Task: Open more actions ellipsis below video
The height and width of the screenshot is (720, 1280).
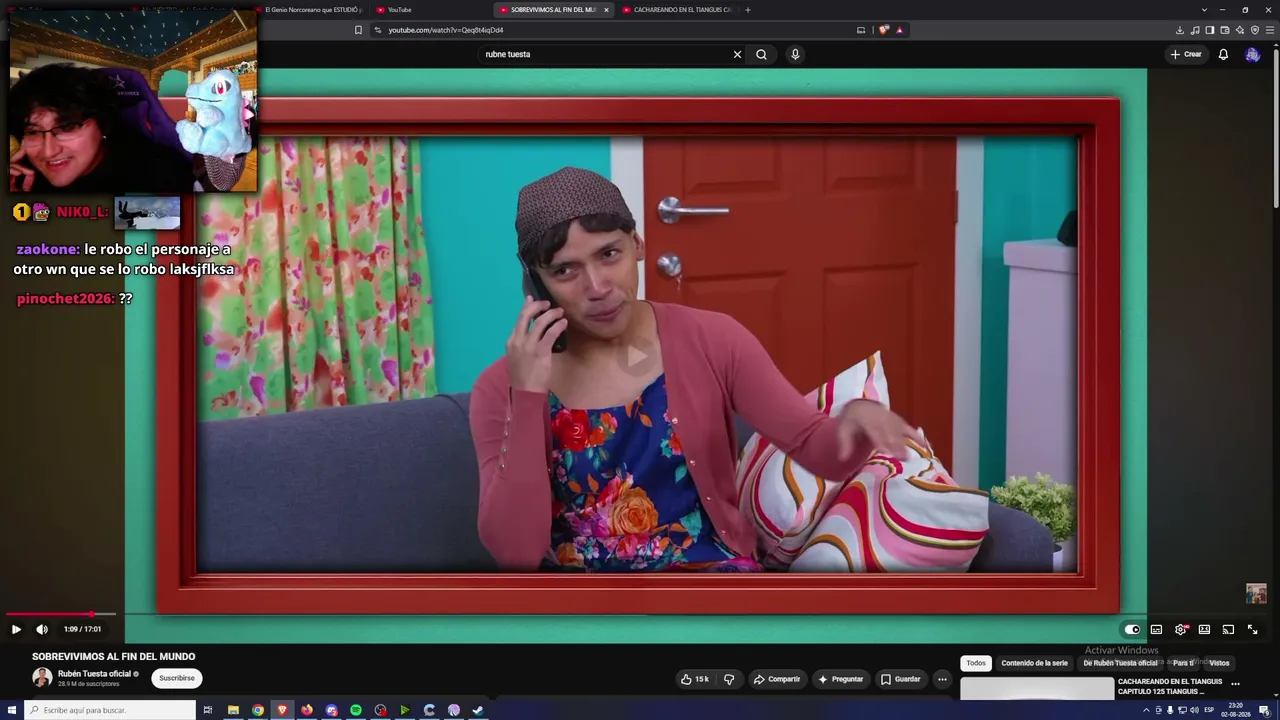Action: [x=942, y=679]
